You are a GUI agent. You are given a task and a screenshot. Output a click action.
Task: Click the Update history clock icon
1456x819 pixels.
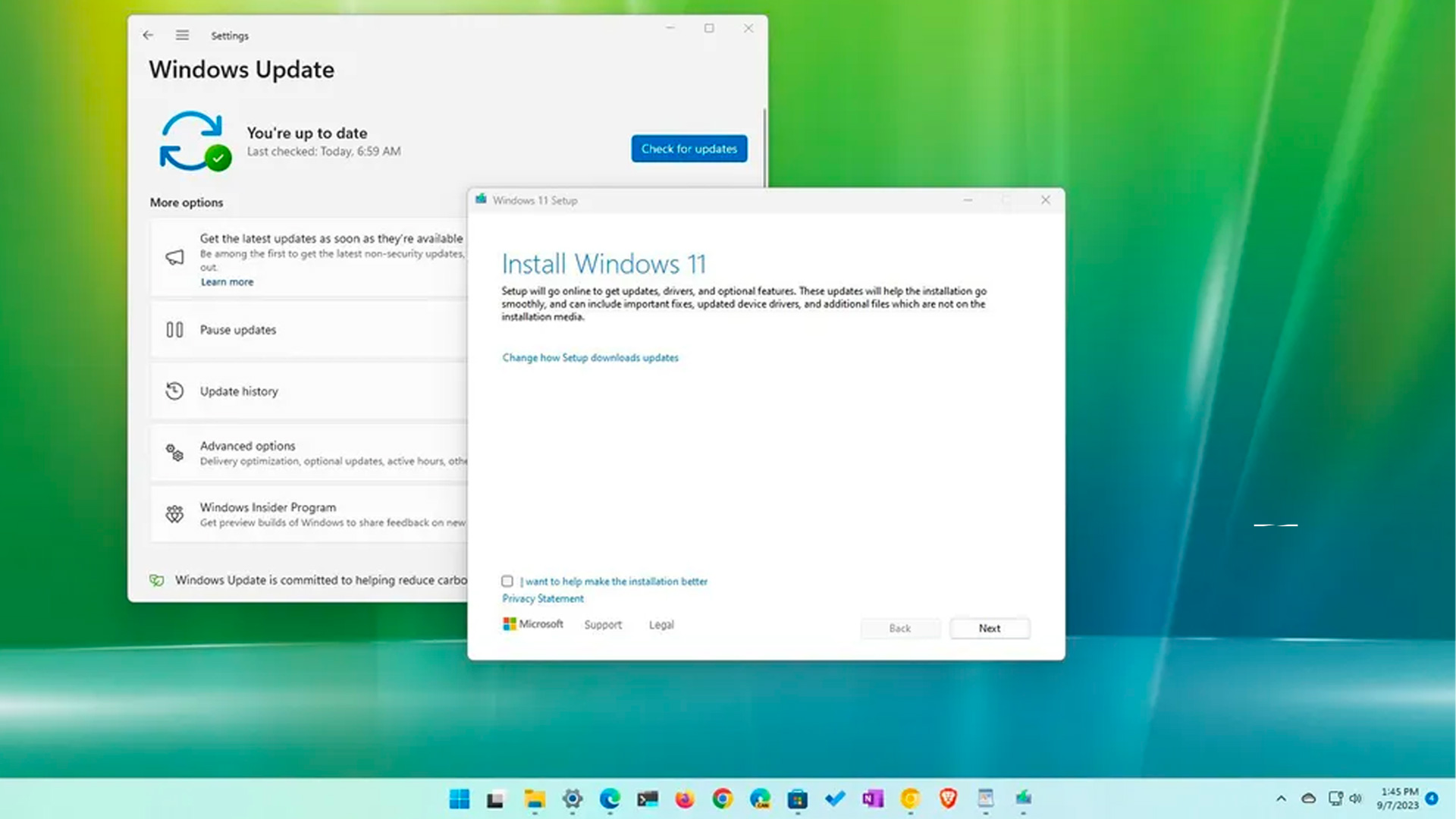click(x=174, y=391)
